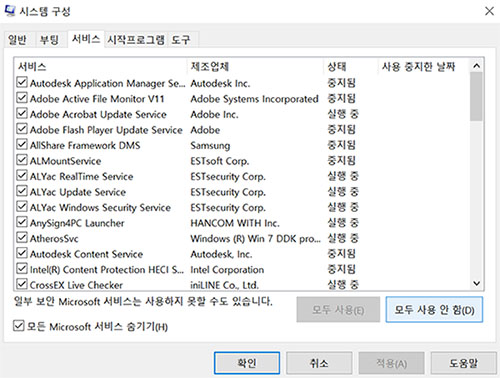Toggle Intel(R) Content Protection HECI checkbox
The width and height of the screenshot is (500, 378).
(22, 268)
